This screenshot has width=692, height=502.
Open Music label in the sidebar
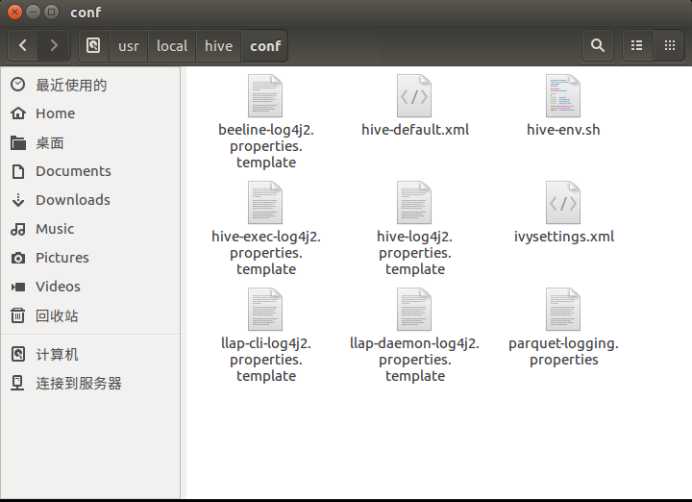pos(55,229)
